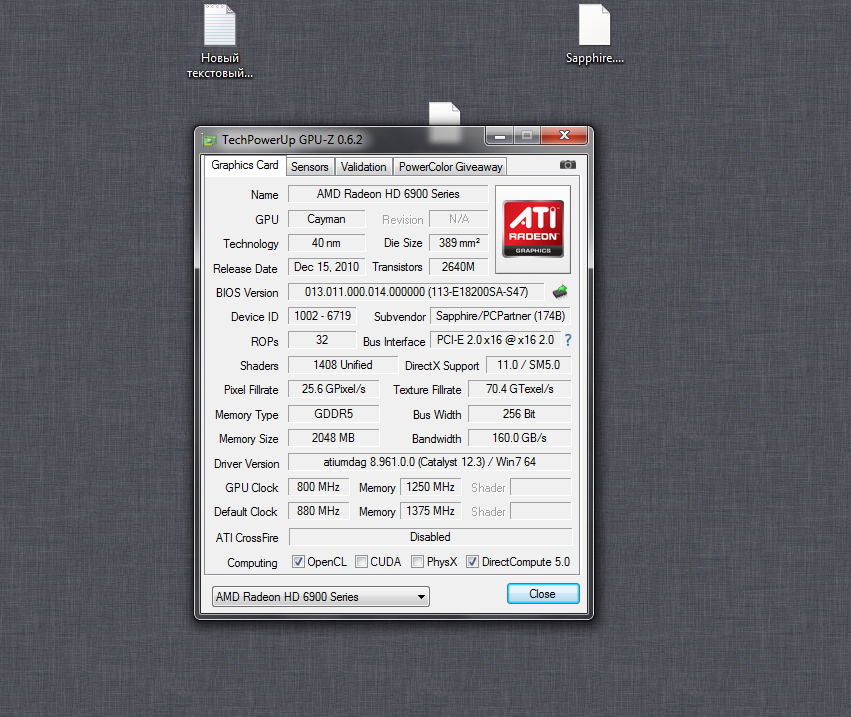Click the Memory Type field GDDR5
Screen dimensions: 851x717
pos(334,414)
